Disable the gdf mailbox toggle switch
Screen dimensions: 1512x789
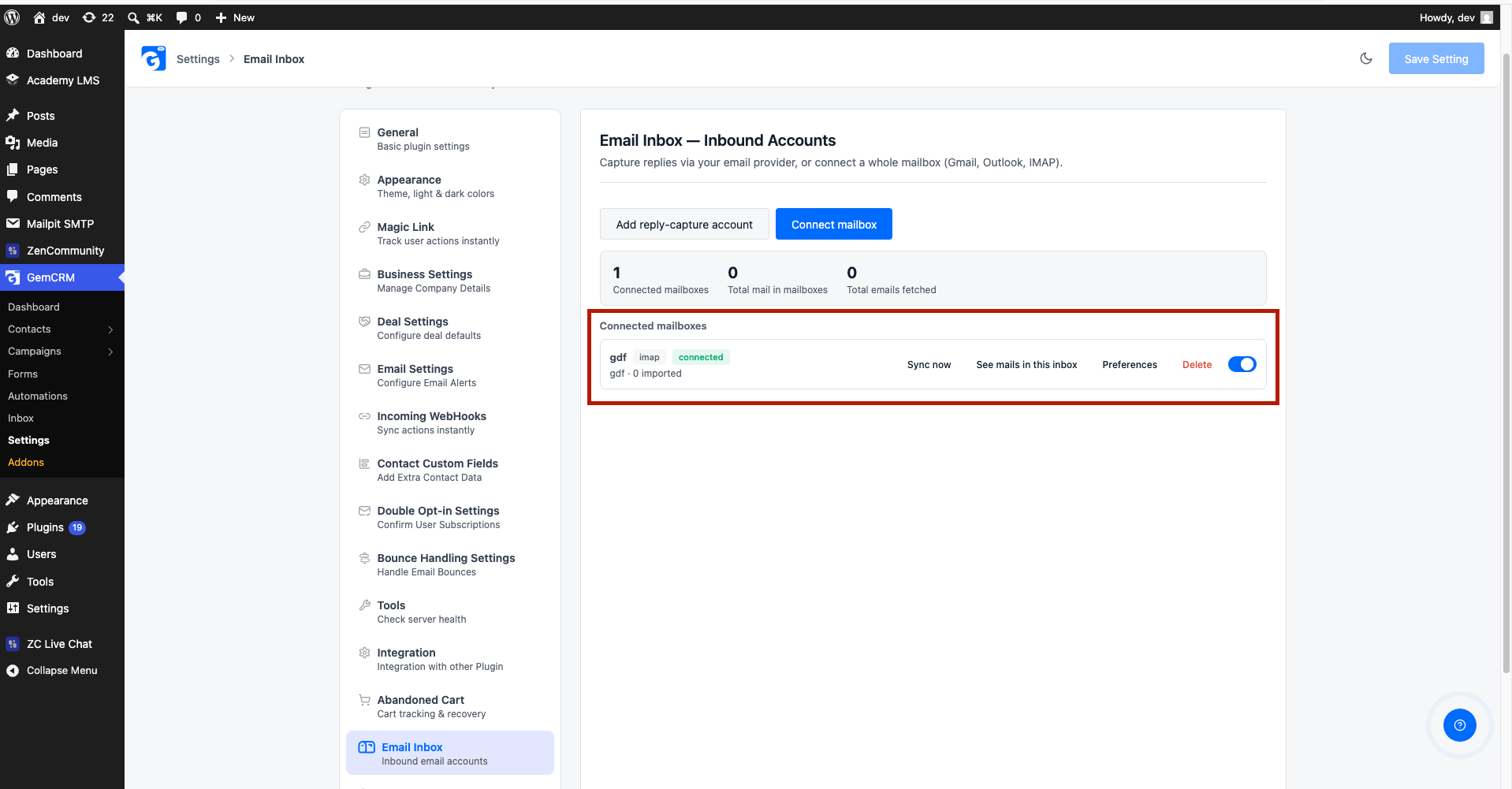coord(1242,364)
